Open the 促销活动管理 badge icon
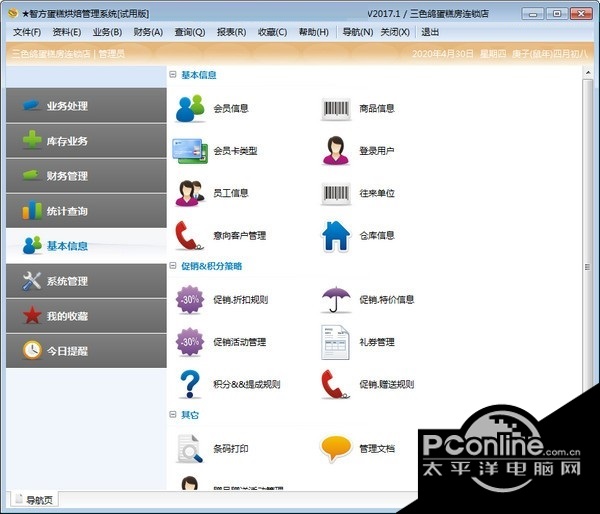600x514 pixels. [x=190, y=342]
